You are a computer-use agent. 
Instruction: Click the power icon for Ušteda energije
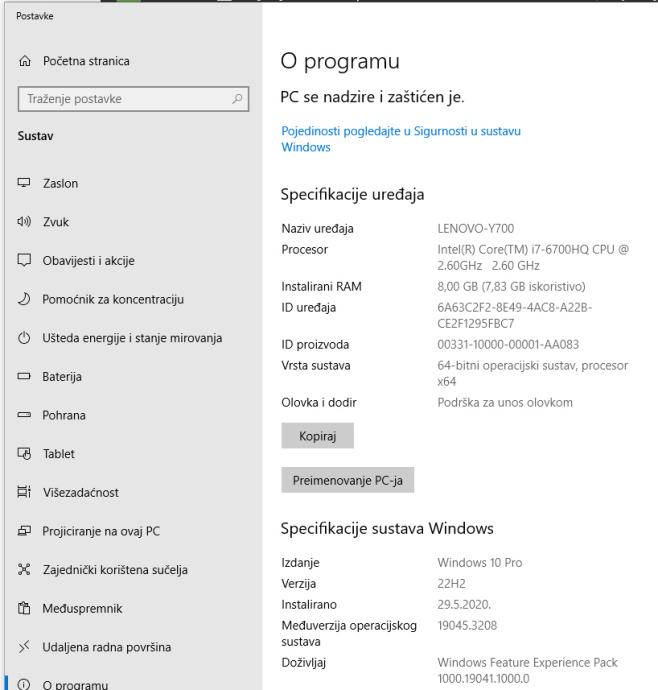24,338
